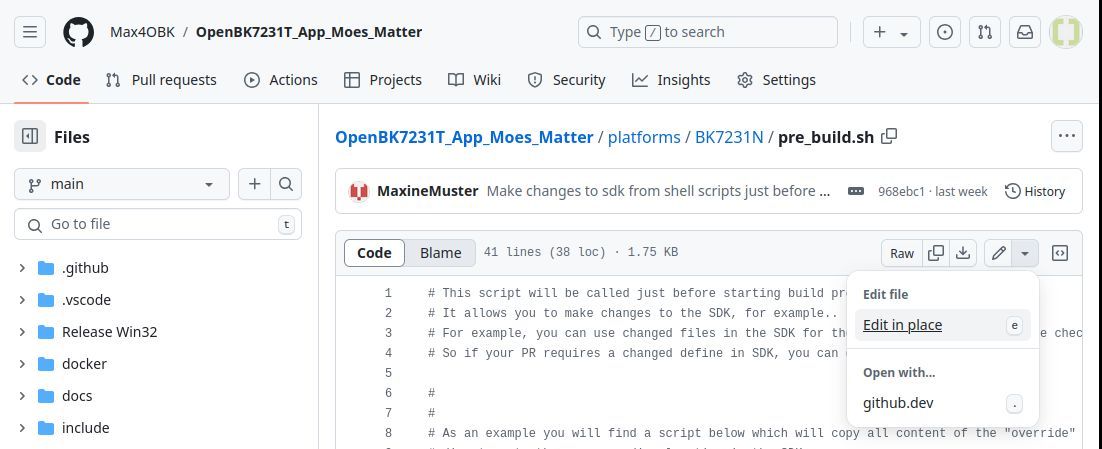Open the platforms breadcrumb link

(x=644, y=136)
